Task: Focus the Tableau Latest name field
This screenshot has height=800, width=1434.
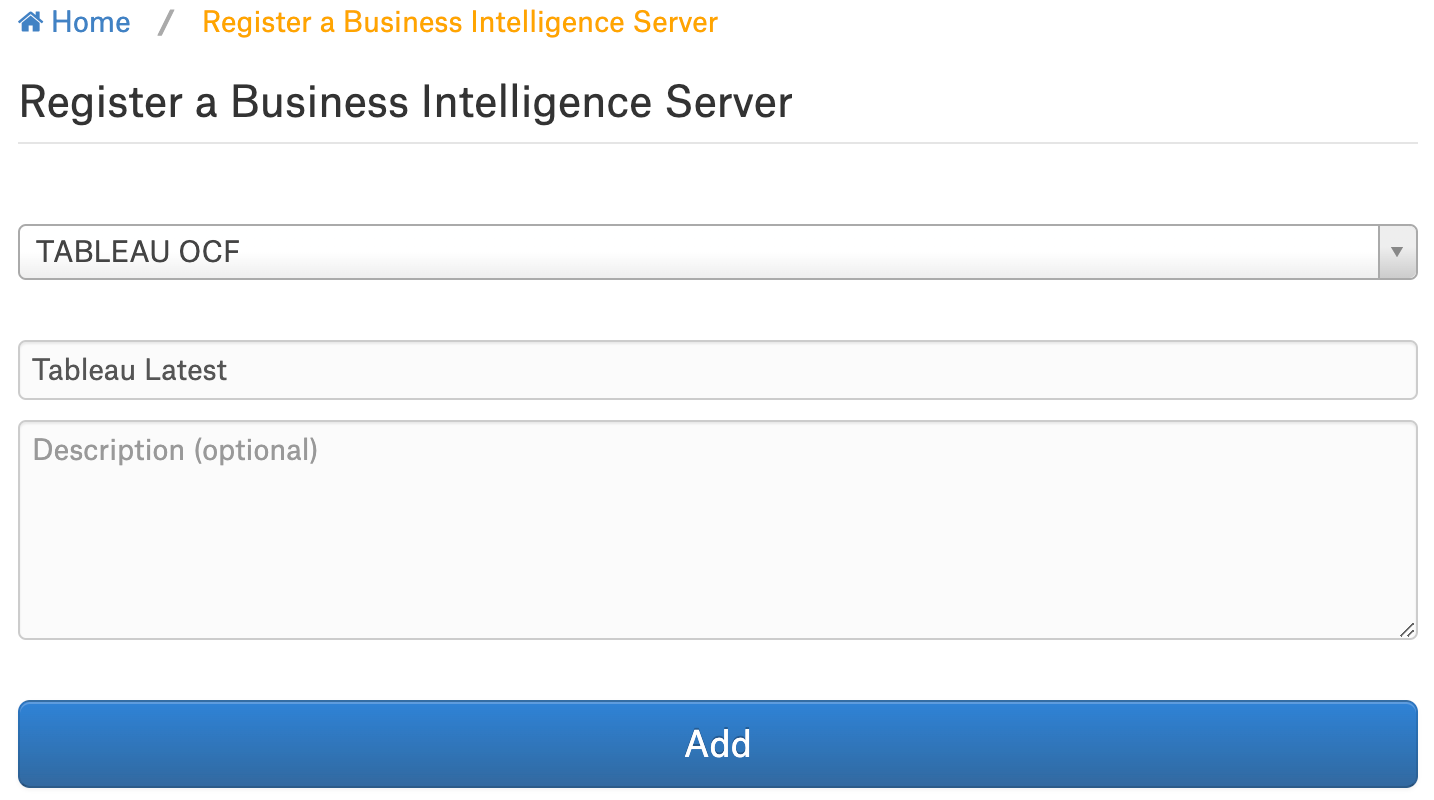Action: click(x=718, y=370)
